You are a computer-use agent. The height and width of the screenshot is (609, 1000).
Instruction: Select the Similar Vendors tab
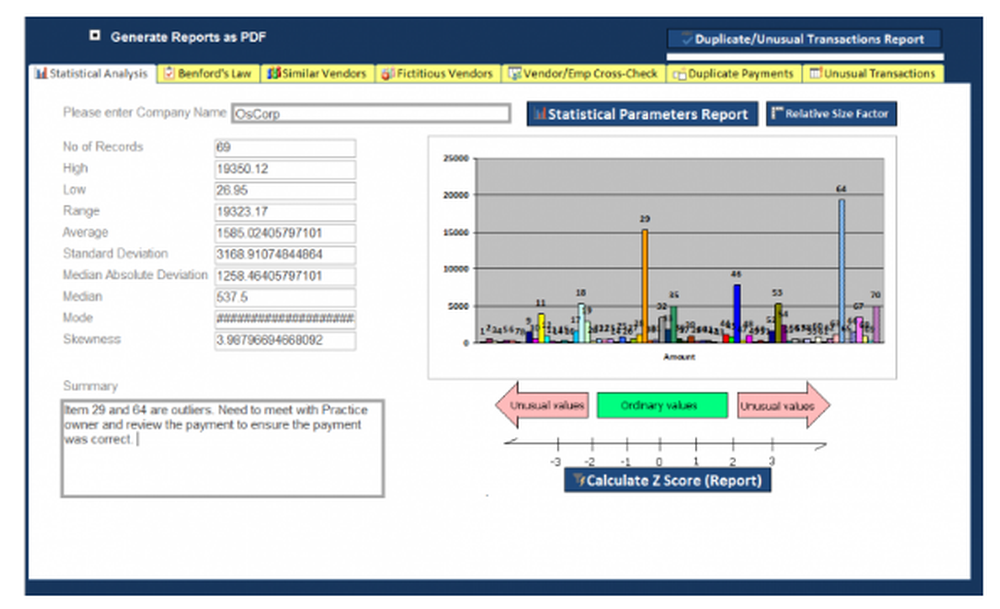tap(317, 73)
